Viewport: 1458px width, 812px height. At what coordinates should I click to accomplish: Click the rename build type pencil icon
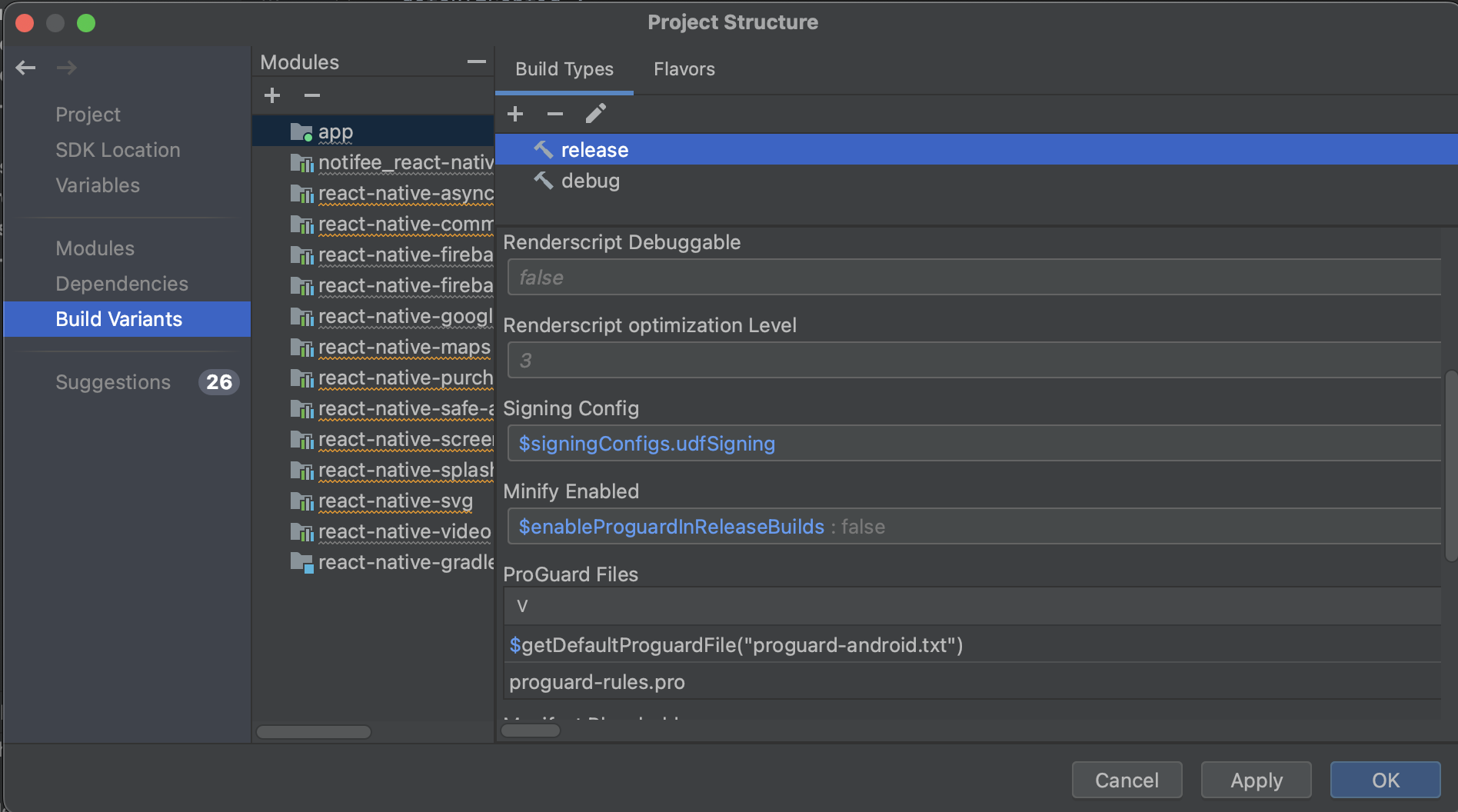[x=596, y=114]
